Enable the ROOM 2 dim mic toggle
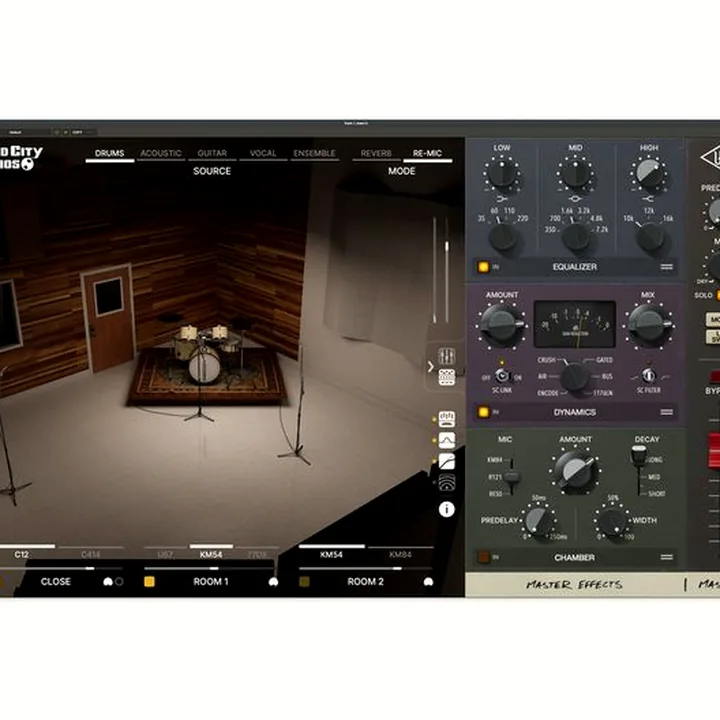The width and height of the screenshot is (720, 720). pos(304,582)
